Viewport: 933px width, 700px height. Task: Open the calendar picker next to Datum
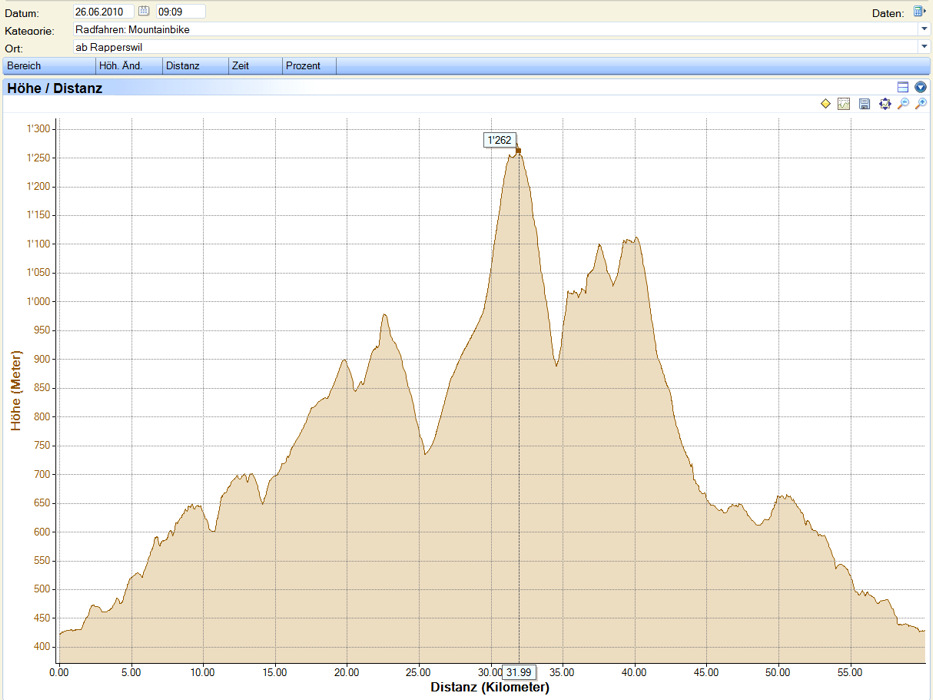143,11
